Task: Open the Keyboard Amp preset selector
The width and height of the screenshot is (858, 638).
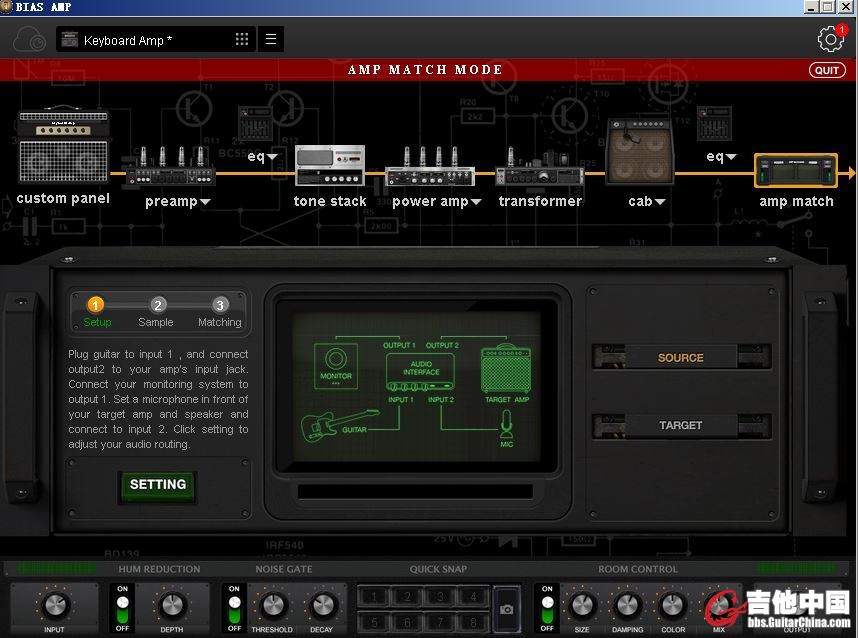Action: pos(155,39)
